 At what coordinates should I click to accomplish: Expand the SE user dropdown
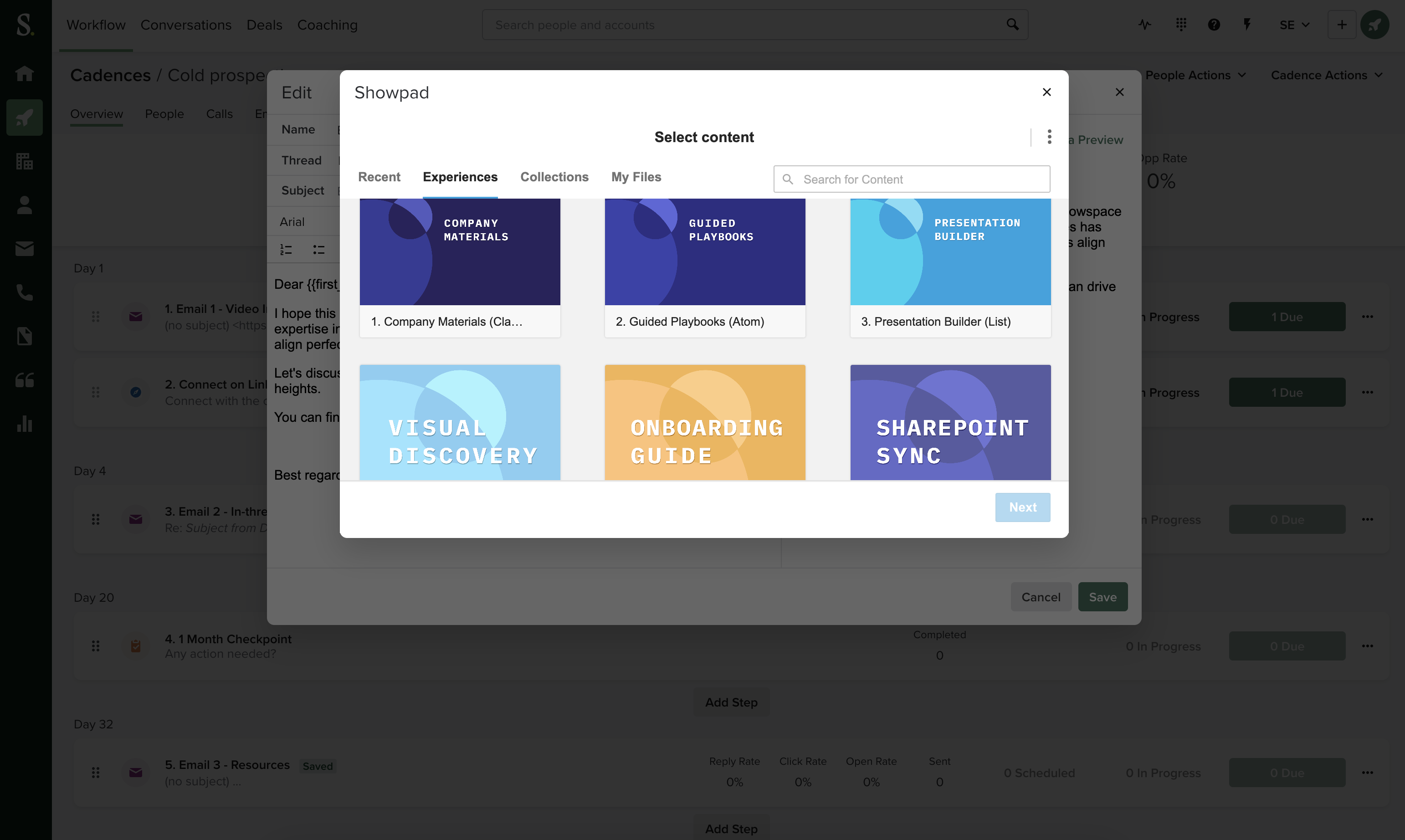[x=1294, y=25]
